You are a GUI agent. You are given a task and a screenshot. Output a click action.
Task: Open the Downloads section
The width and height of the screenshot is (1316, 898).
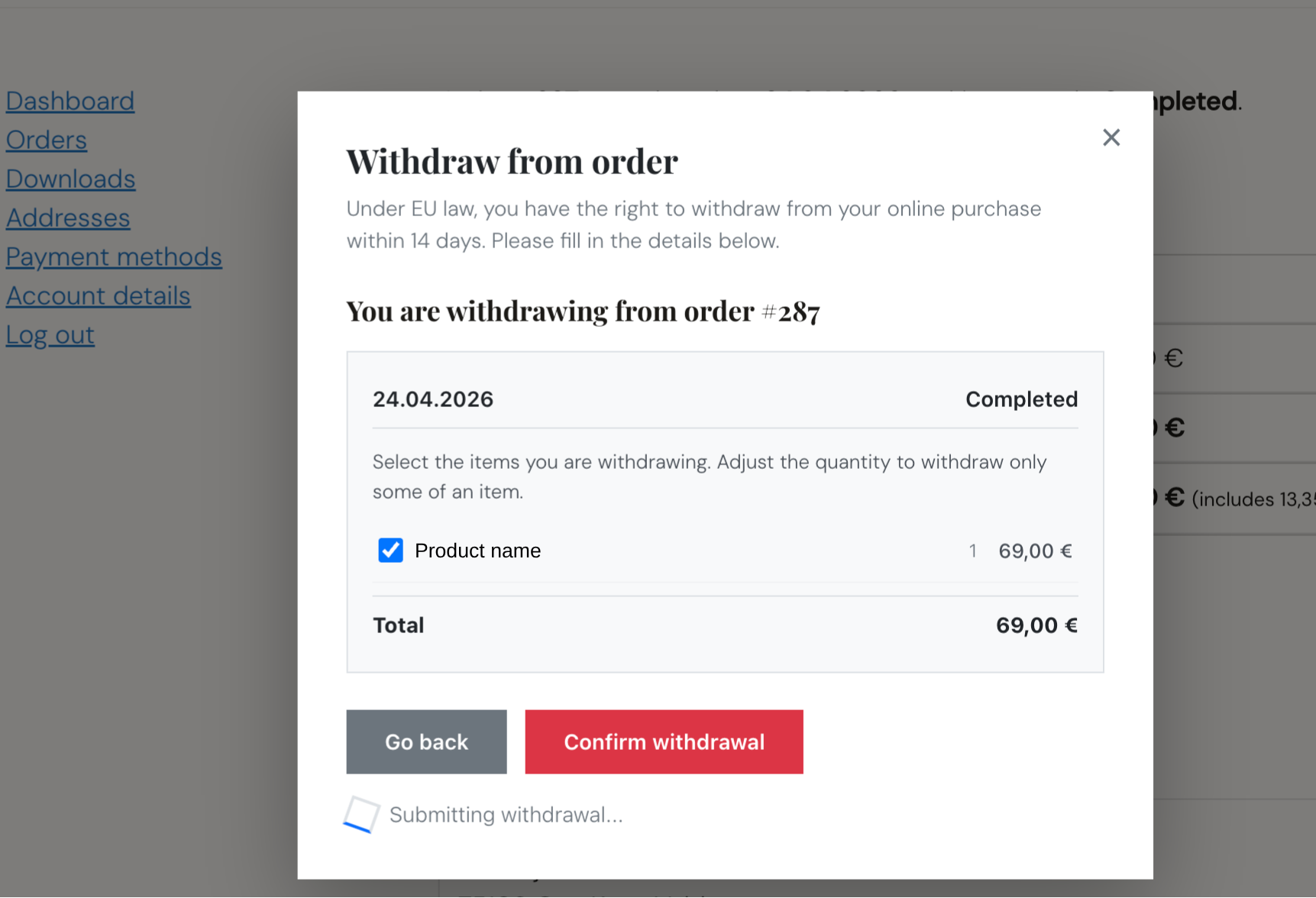(70, 179)
